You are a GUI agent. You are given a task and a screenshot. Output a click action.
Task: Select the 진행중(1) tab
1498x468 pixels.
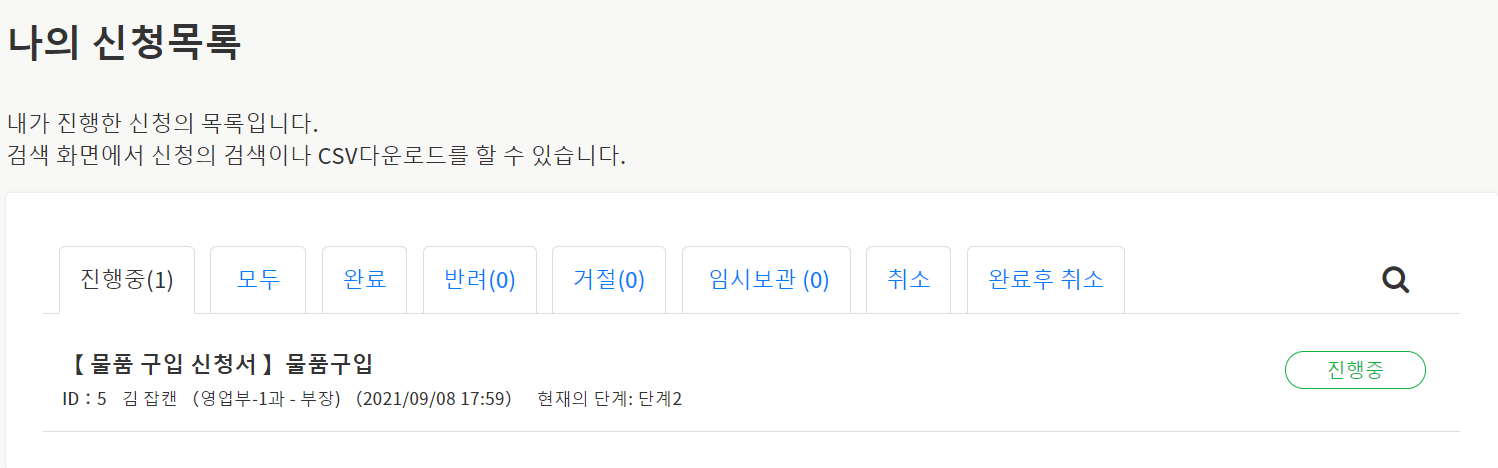[127, 280]
